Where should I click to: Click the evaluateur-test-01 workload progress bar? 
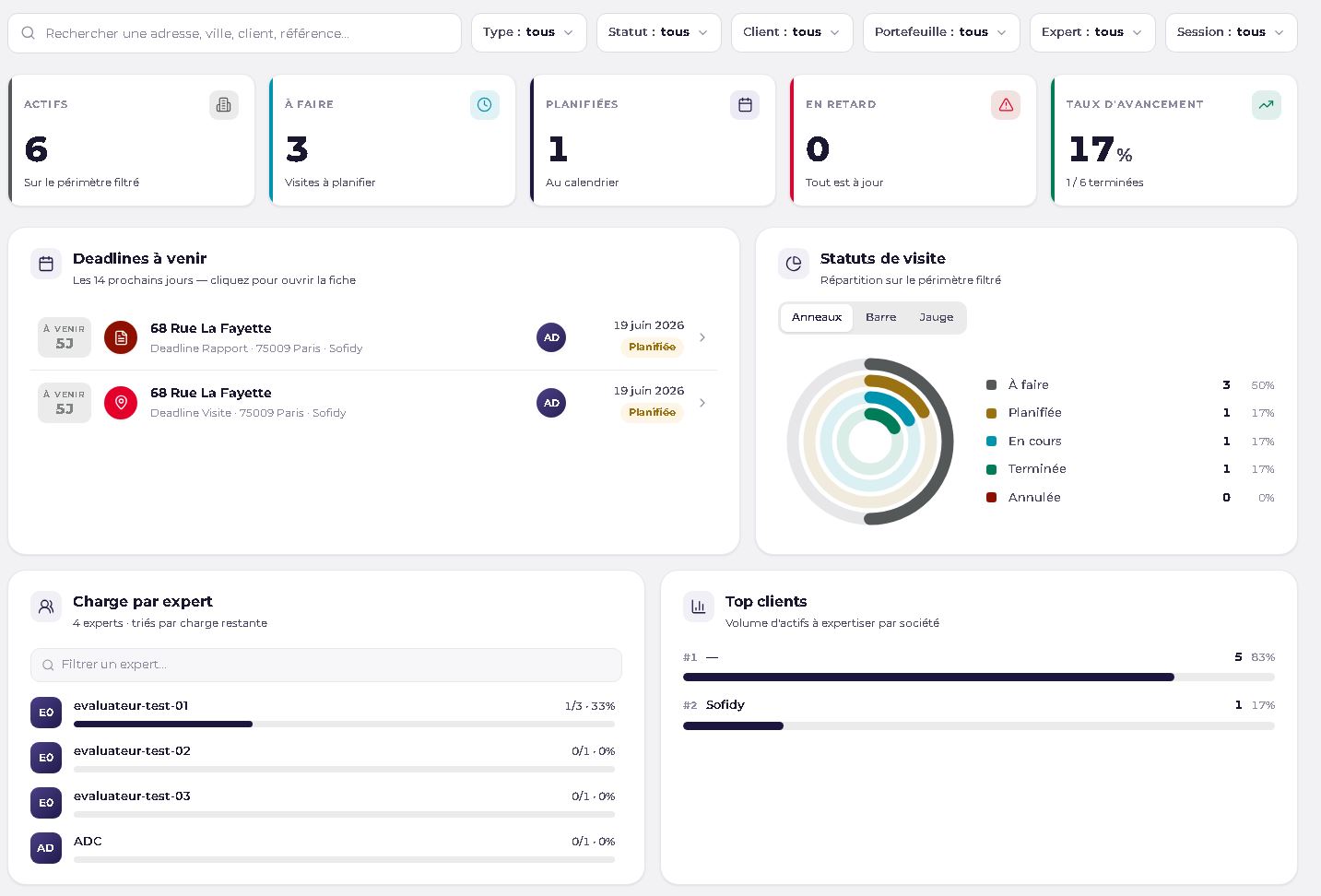(344, 725)
